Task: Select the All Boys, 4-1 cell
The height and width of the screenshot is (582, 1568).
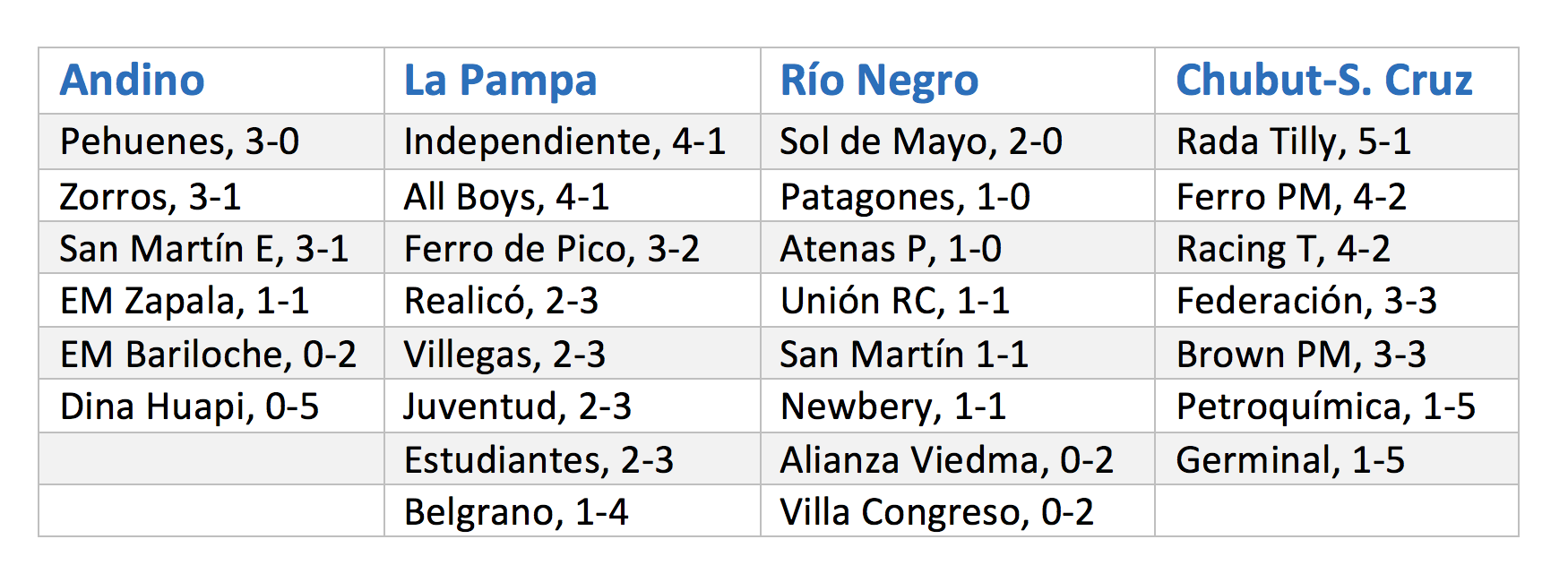Action: [573, 195]
